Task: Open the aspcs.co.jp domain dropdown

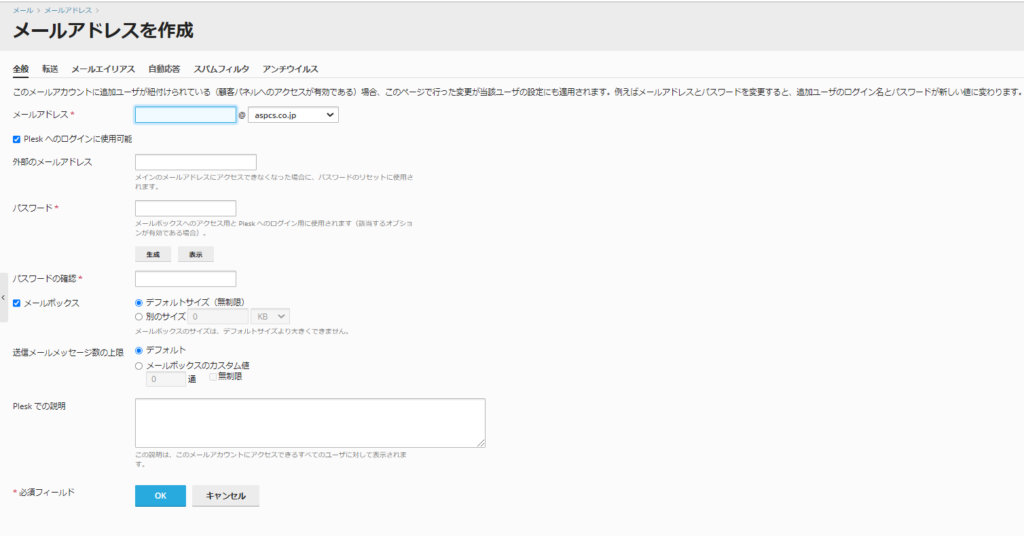Action: pos(293,115)
